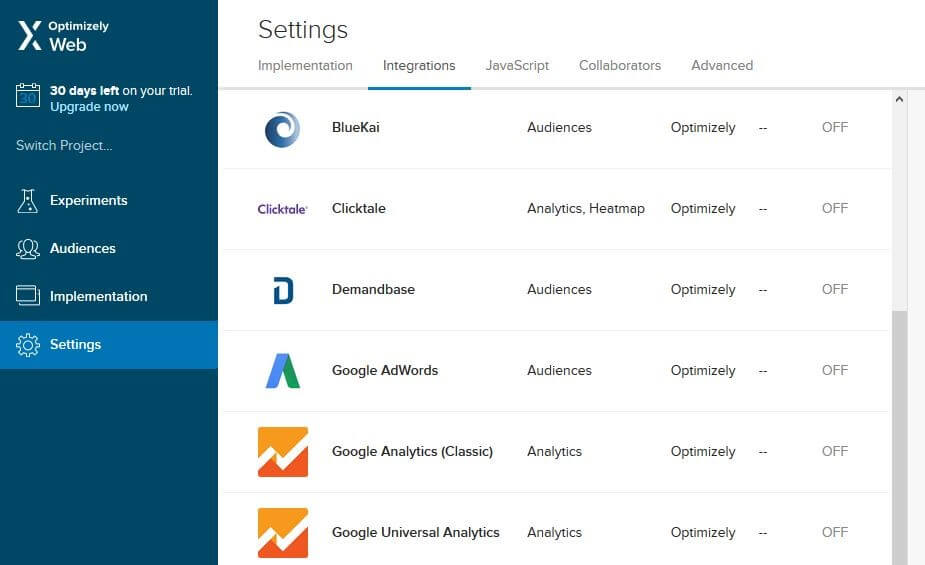This screenshot has height=565, width=925.
Task: Click the Clicktale logo
Action: pyautogui.click(x=283, y=209)
